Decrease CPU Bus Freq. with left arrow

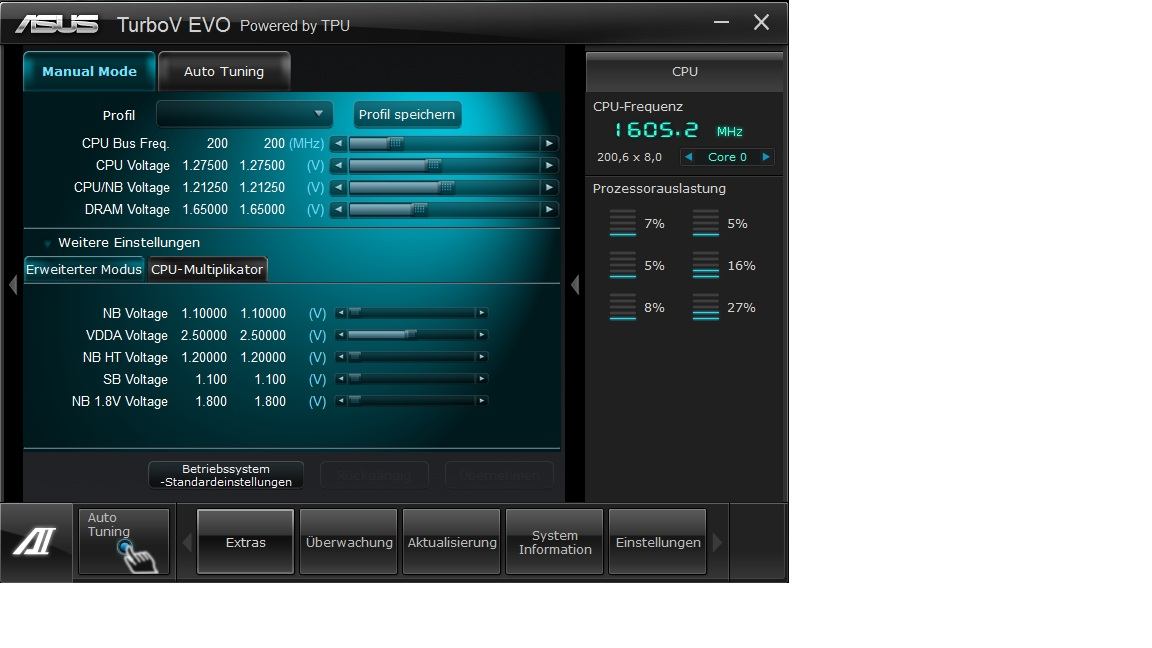click(x=338, y=143)
